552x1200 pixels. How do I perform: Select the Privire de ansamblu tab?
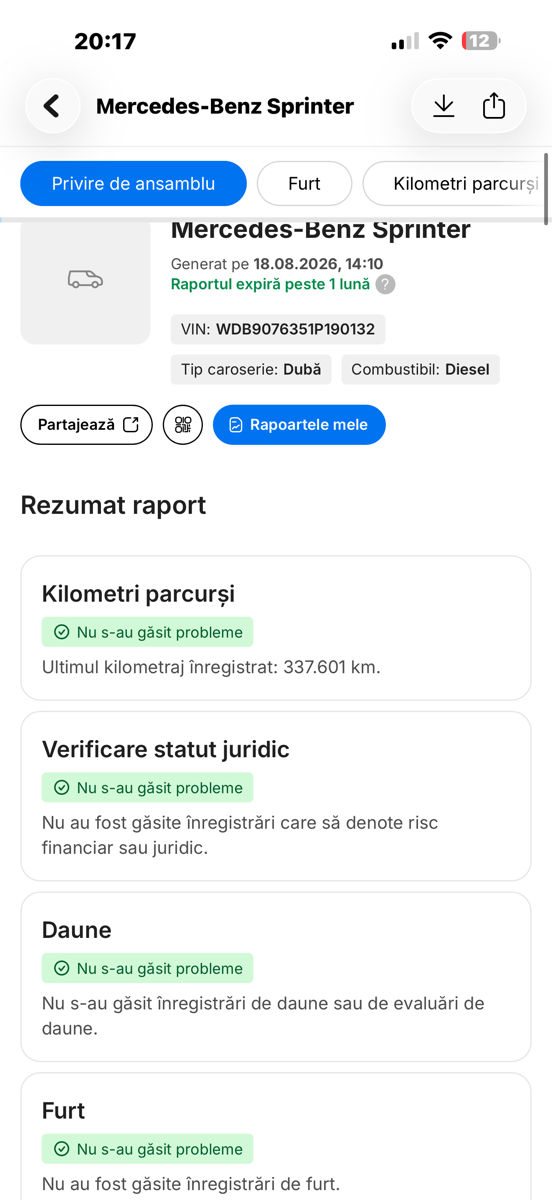tap(134, 184)
